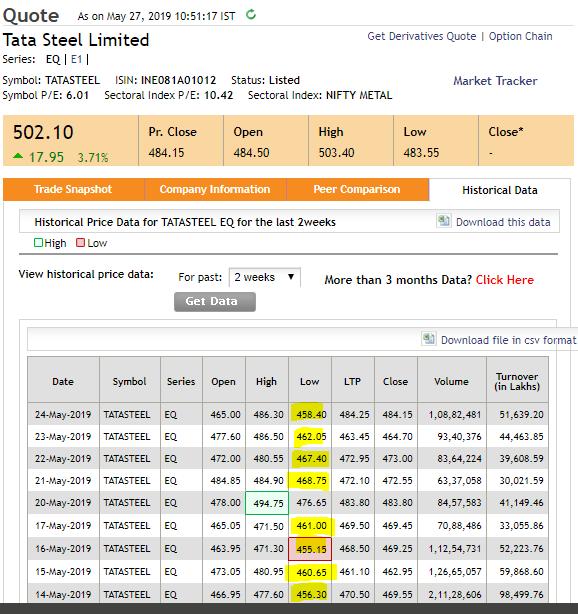Click the Excel icon beside Download this data
Viewport: 578px width, 614px height.
[444, 221]
